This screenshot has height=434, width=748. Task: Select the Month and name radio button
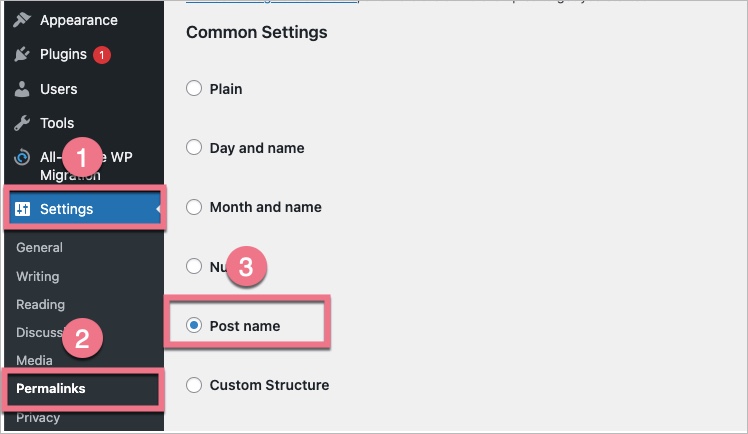click(x=194, y=207)
